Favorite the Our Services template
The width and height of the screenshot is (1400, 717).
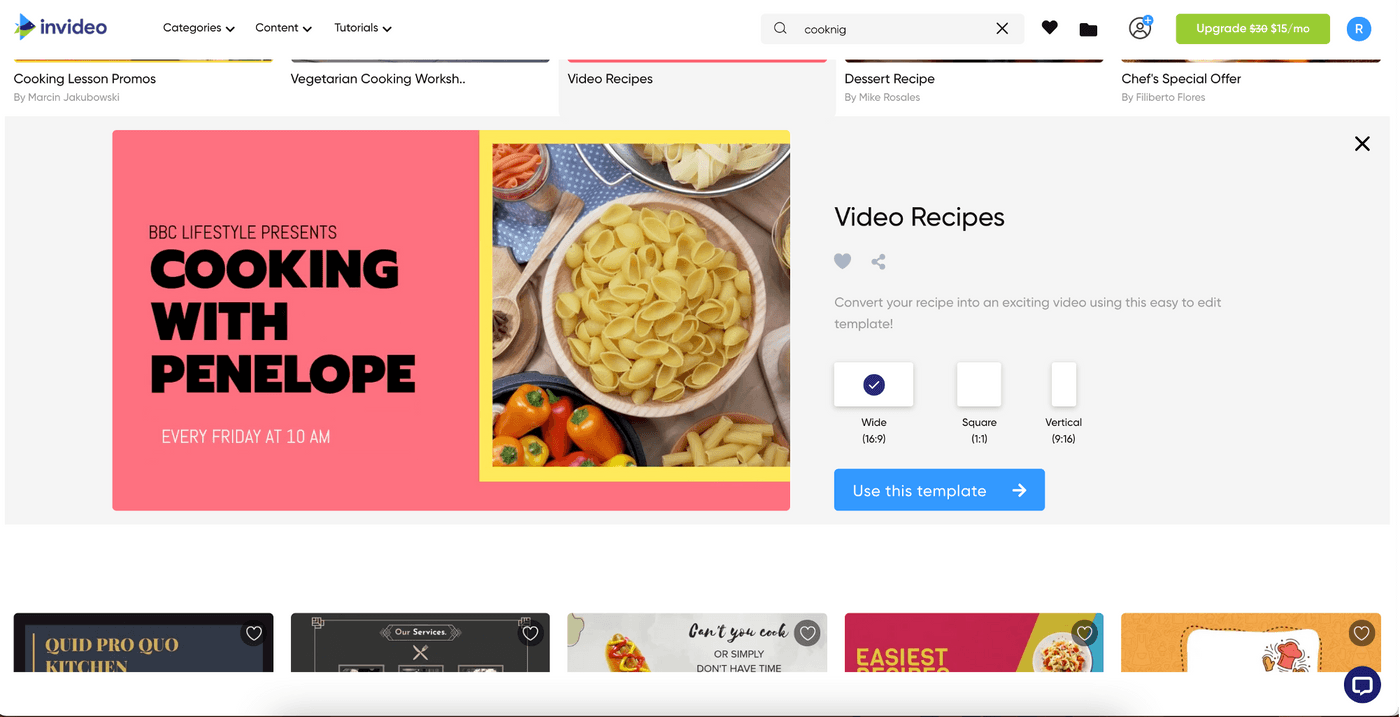click(x=530, y=633)
